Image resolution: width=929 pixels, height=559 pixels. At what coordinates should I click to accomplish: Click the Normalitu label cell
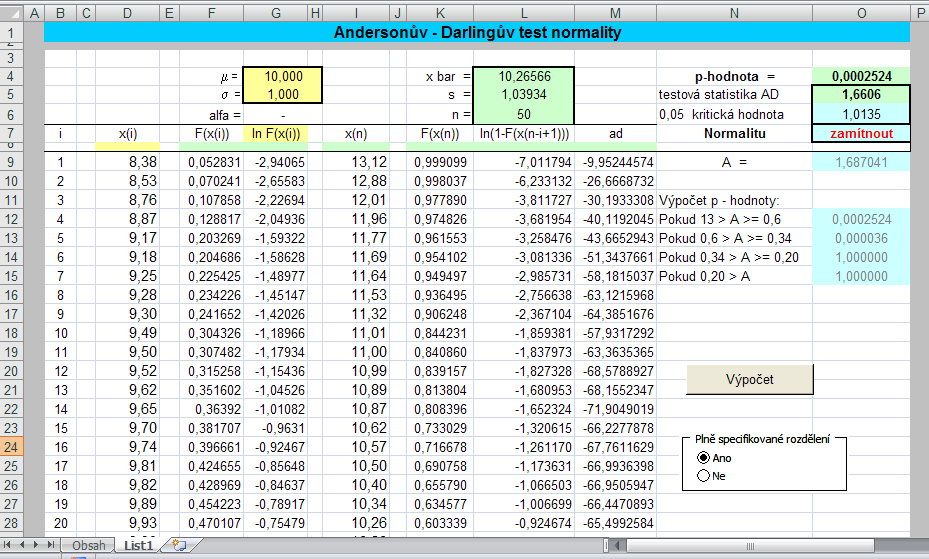tap(735, 133)
